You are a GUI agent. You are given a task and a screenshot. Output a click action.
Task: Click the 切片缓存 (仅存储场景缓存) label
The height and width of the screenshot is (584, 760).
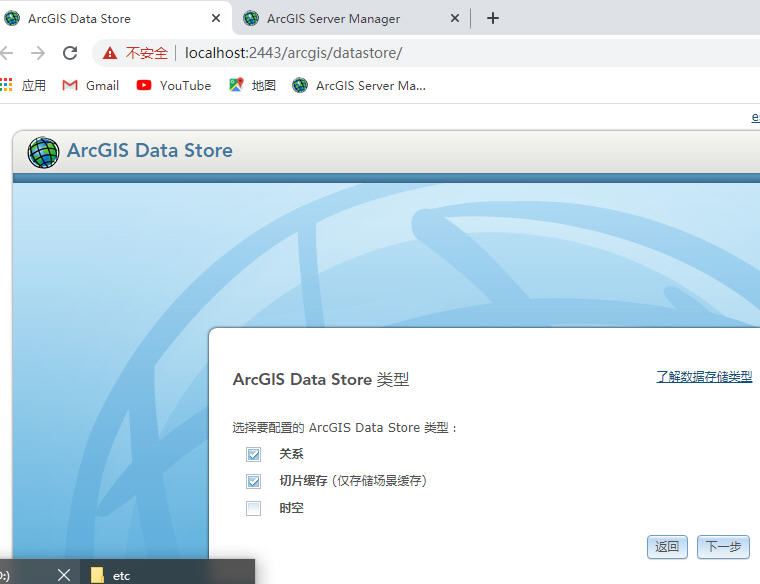click(x=353, y=481)
